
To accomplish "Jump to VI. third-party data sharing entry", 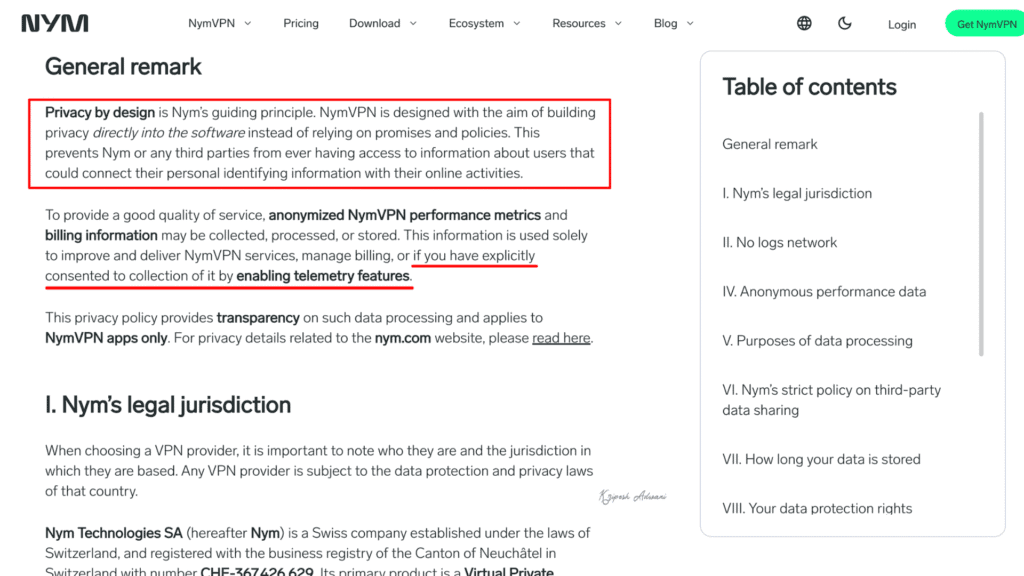I will pyautogui.click(x=831, y=400).
